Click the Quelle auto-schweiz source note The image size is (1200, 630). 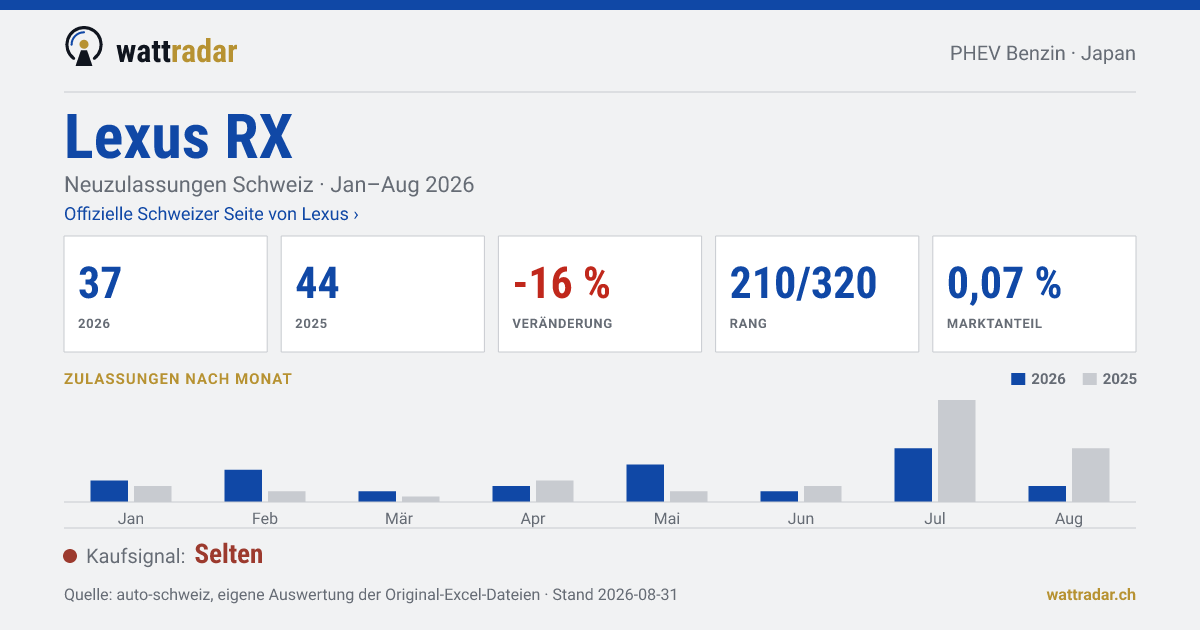[x=371, y=595]
